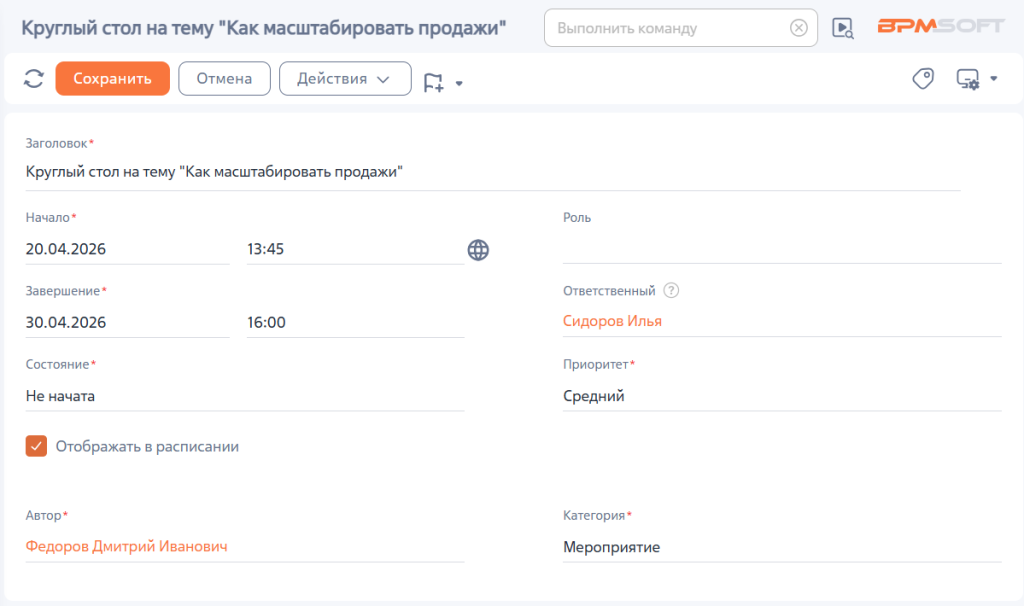The image size is (1024, 606).
Task: Open the Действия dropdown menu
Action: click(345, 78)
